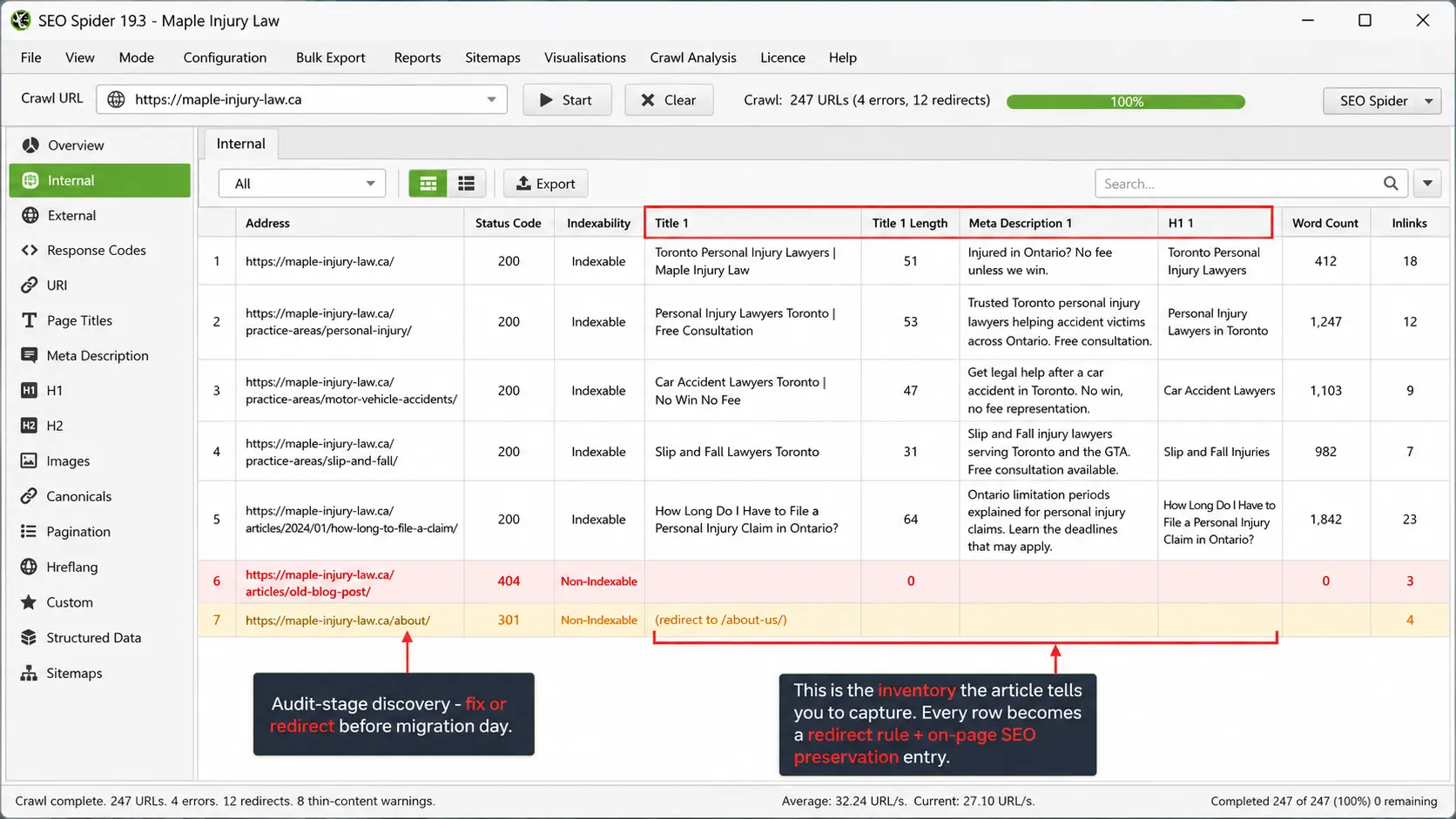Switch to grid table view
The height and width of the screenshot is (819, 1456).
(428, 184)
